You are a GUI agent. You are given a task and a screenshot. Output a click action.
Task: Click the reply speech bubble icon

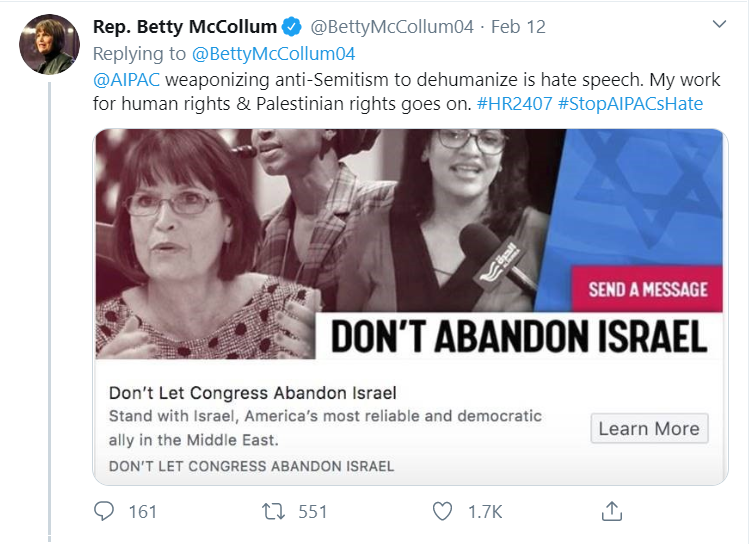coord(104,511)
